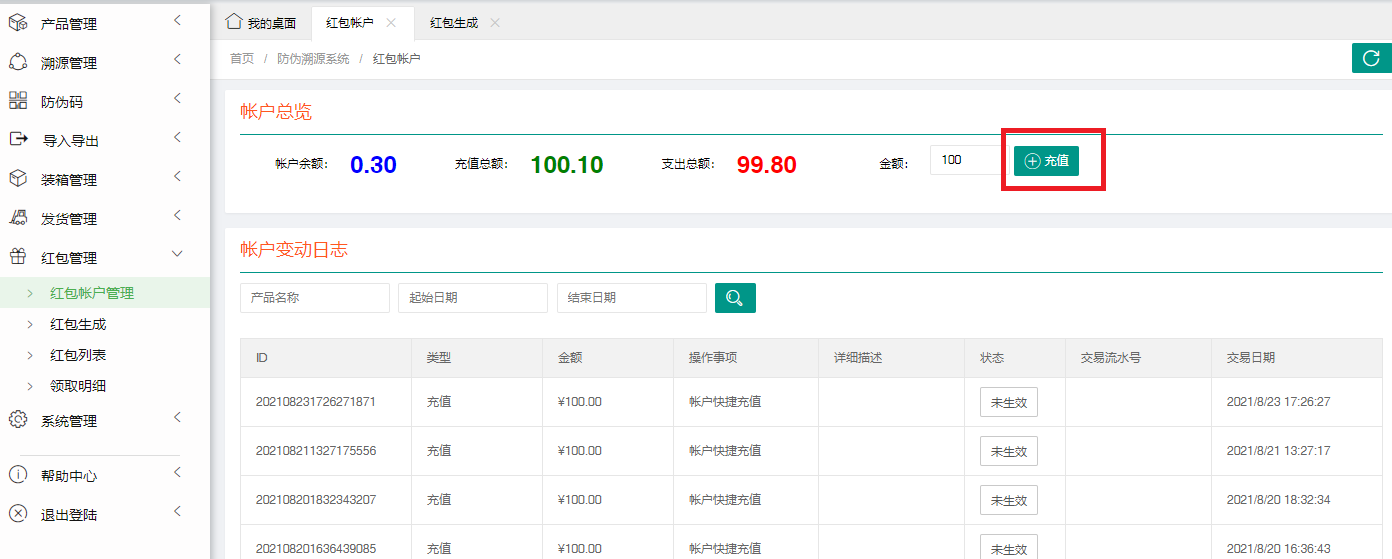
Task: Click the 首页 breadcrumb link
Action: click(242, 59)
